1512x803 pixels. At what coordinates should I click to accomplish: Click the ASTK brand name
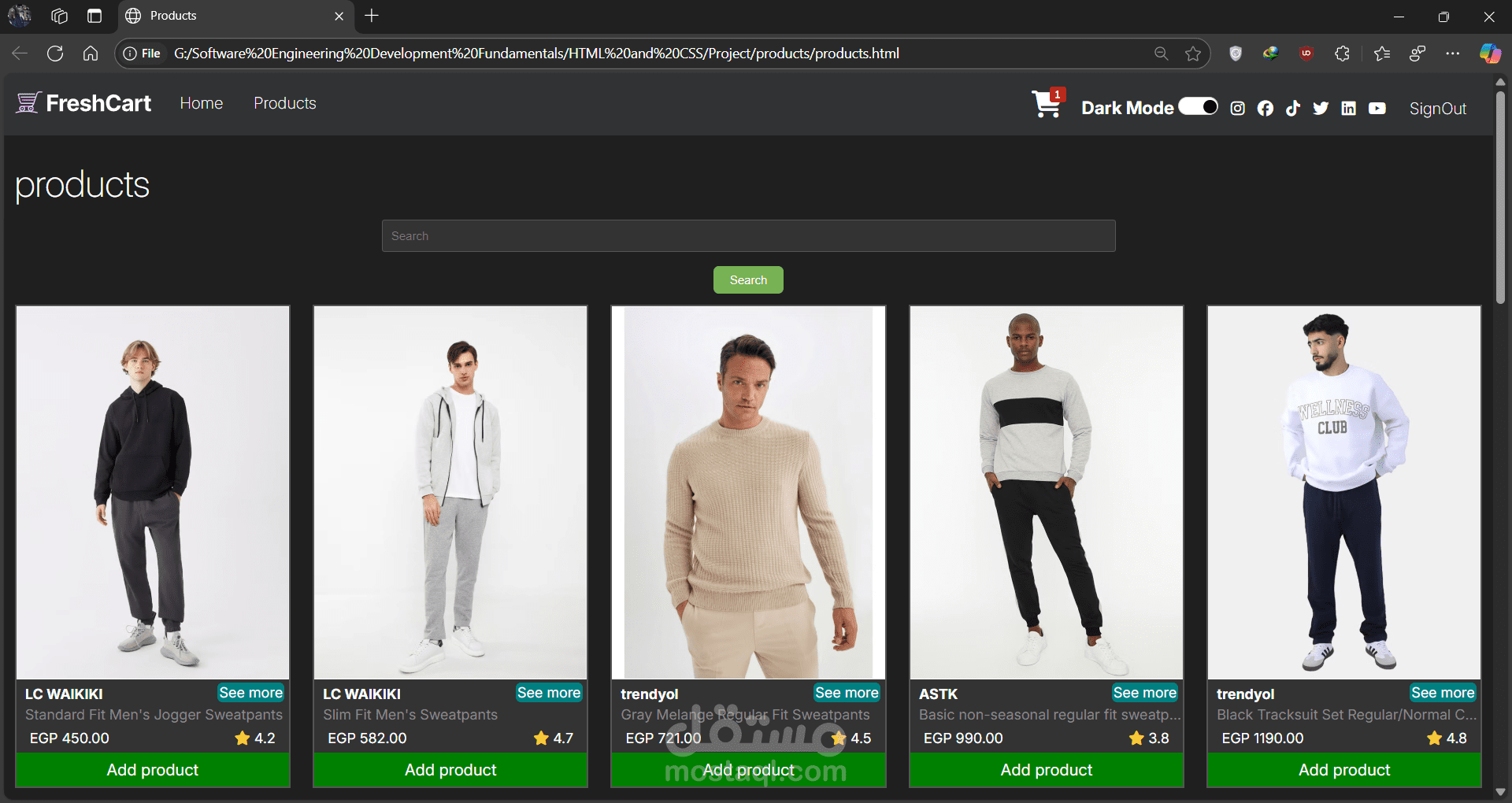[x=938, y=694]
